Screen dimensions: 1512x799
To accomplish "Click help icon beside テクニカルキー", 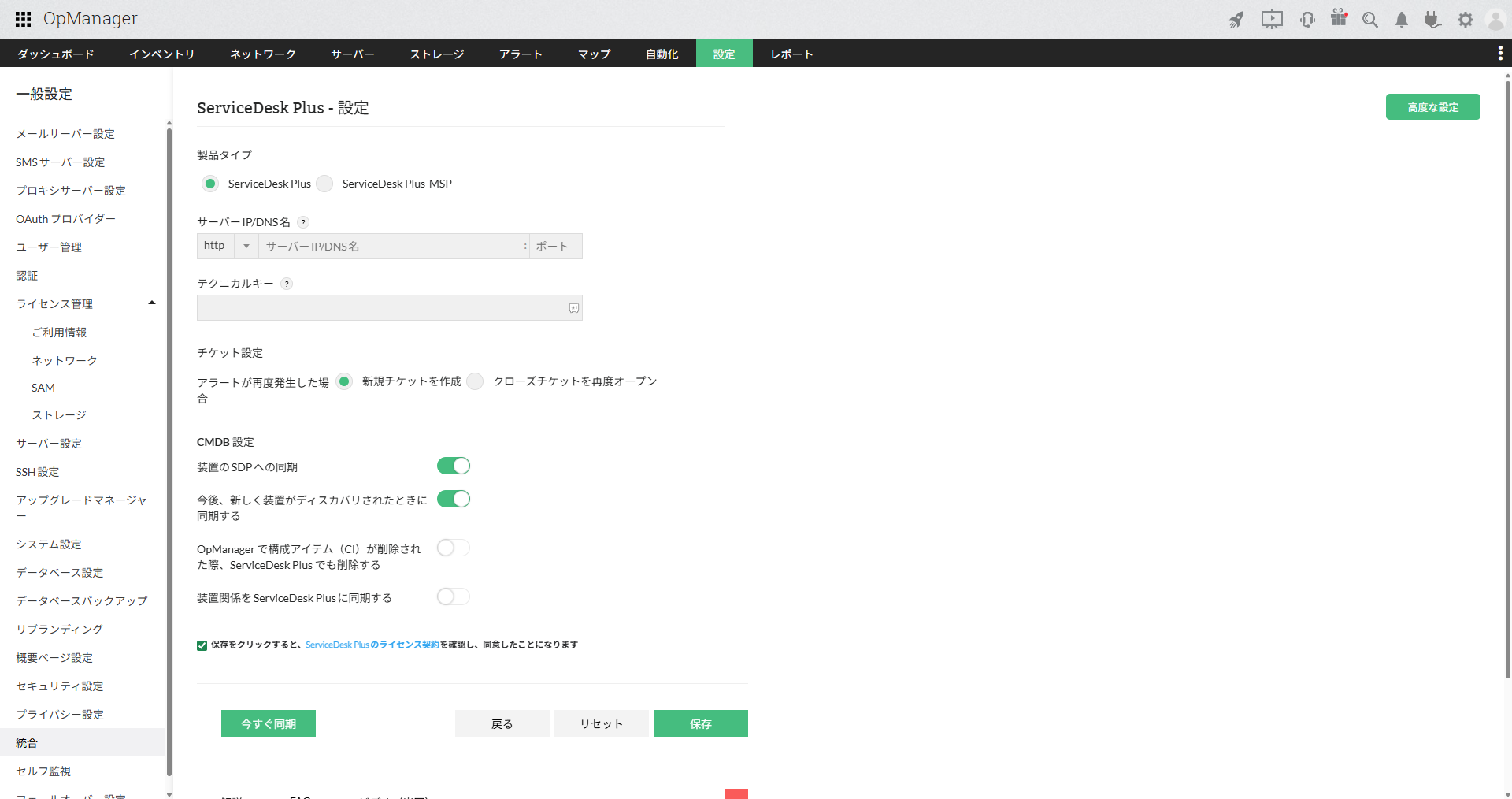I will coord(287,284).
